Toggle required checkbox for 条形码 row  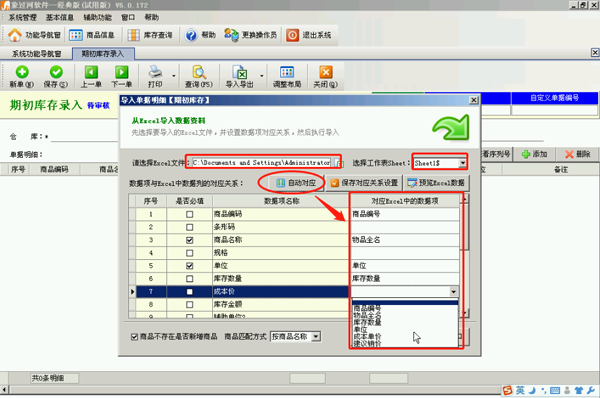[189, 227]
